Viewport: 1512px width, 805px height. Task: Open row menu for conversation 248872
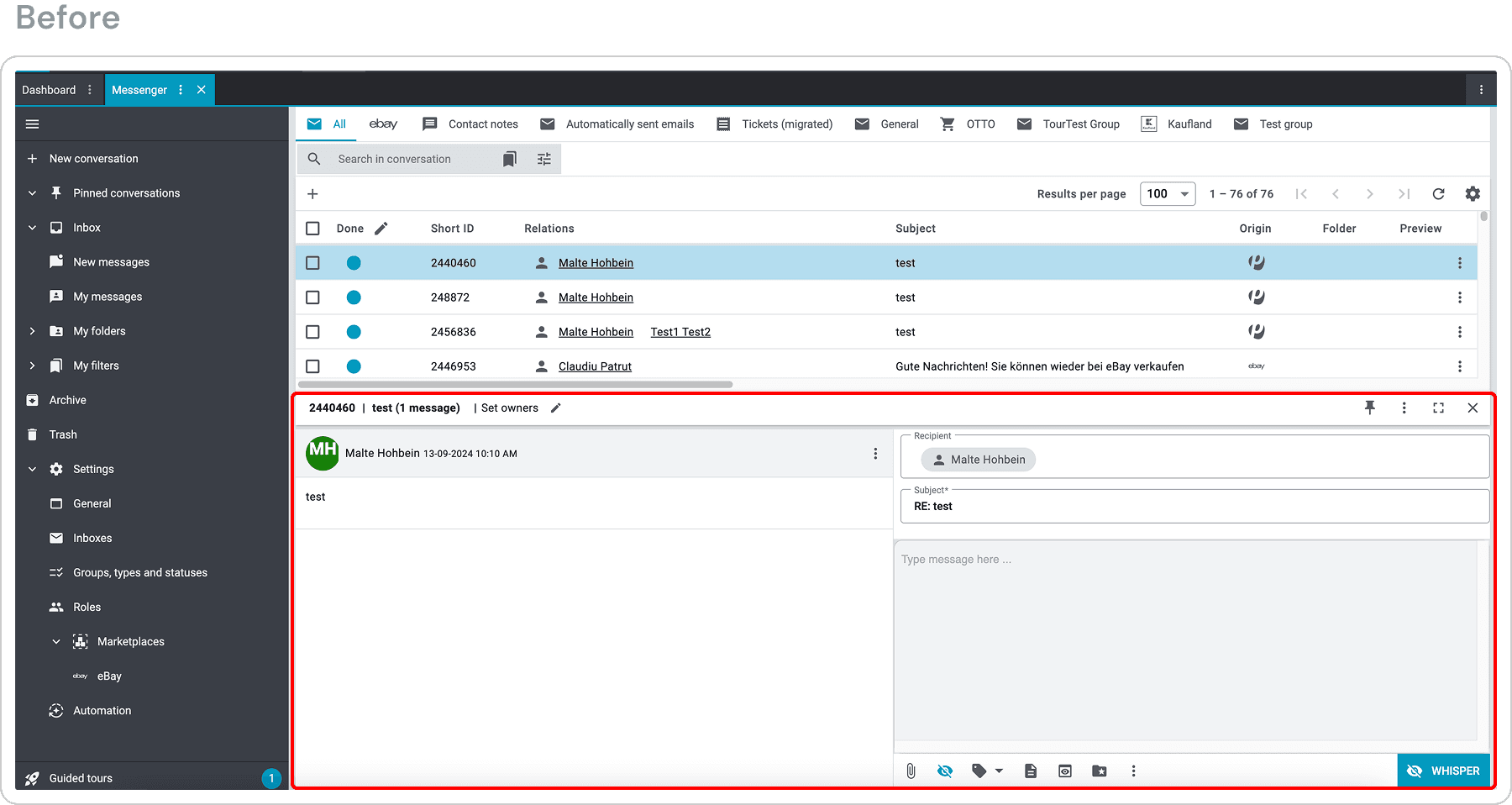[x=1460, y=297]
